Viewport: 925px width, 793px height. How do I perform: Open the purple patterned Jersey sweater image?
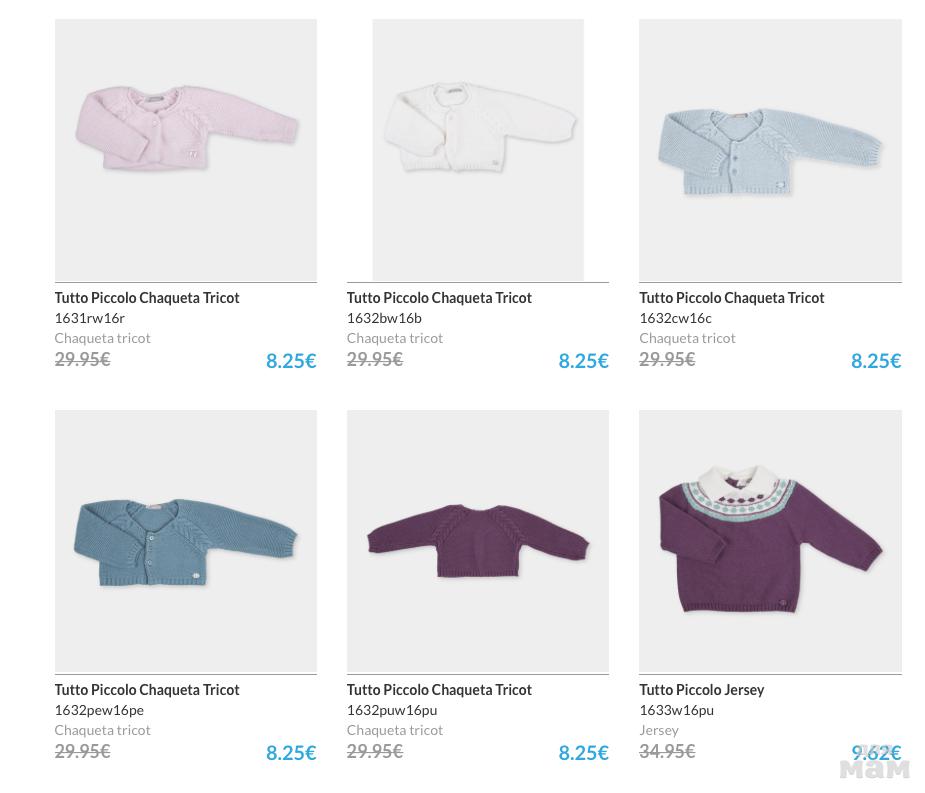pos(770,541)
